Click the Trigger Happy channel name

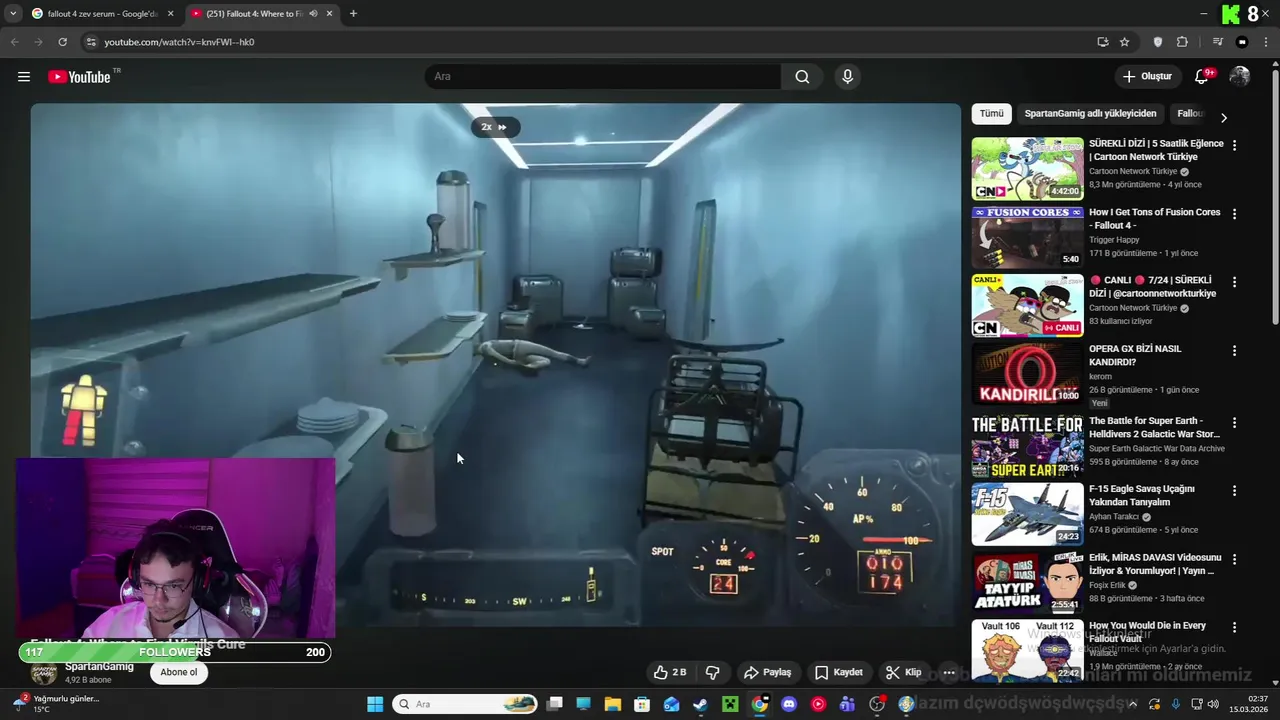pos(1115,240)
